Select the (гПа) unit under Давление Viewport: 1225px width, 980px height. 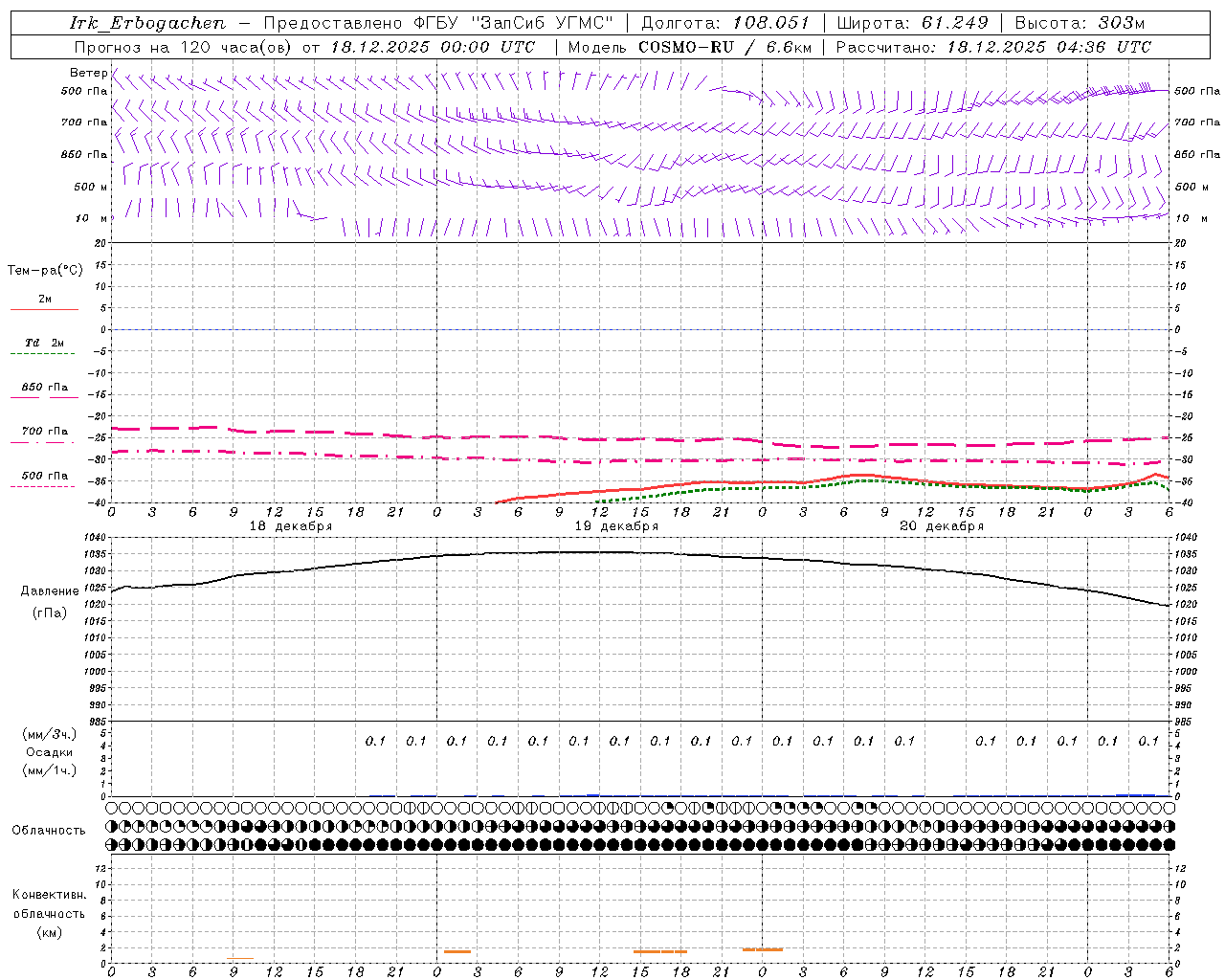(x=50, y=613)
